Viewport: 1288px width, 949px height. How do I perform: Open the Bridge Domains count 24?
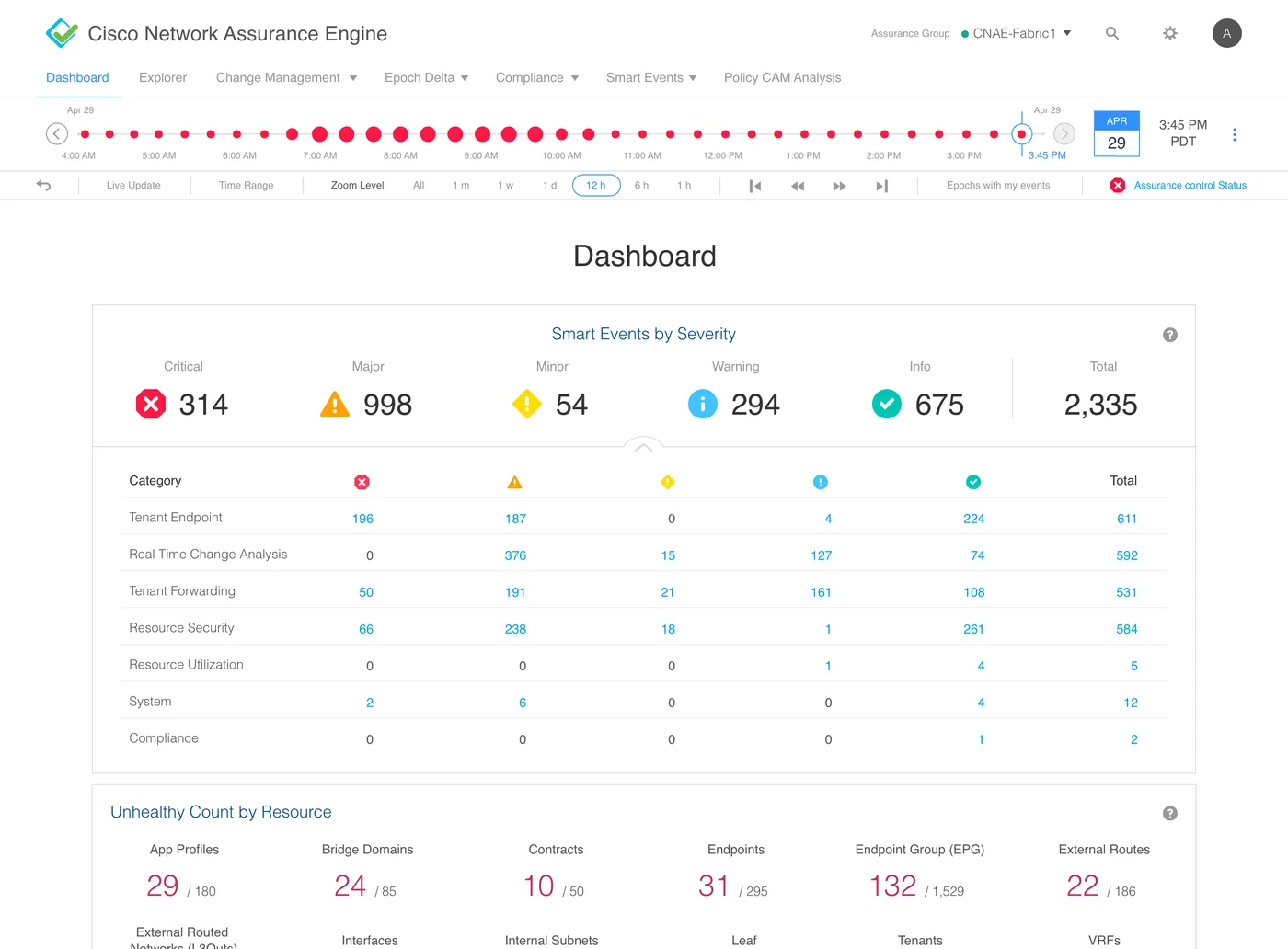pyautogui.click(x=351, y=886)
